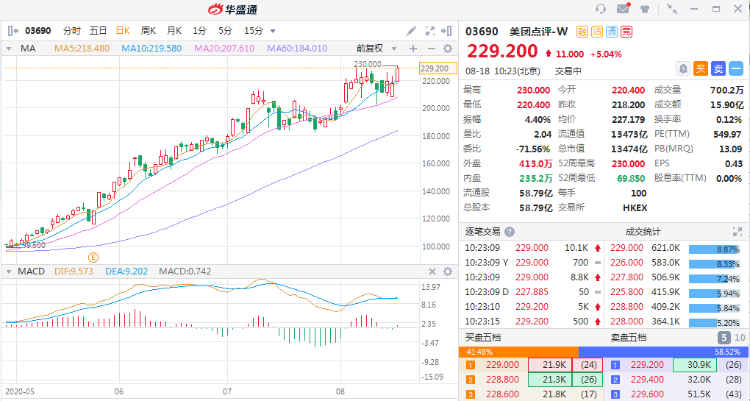
Task: Click ask price 229.200 in level 1
Action: [x=647, y=365]
